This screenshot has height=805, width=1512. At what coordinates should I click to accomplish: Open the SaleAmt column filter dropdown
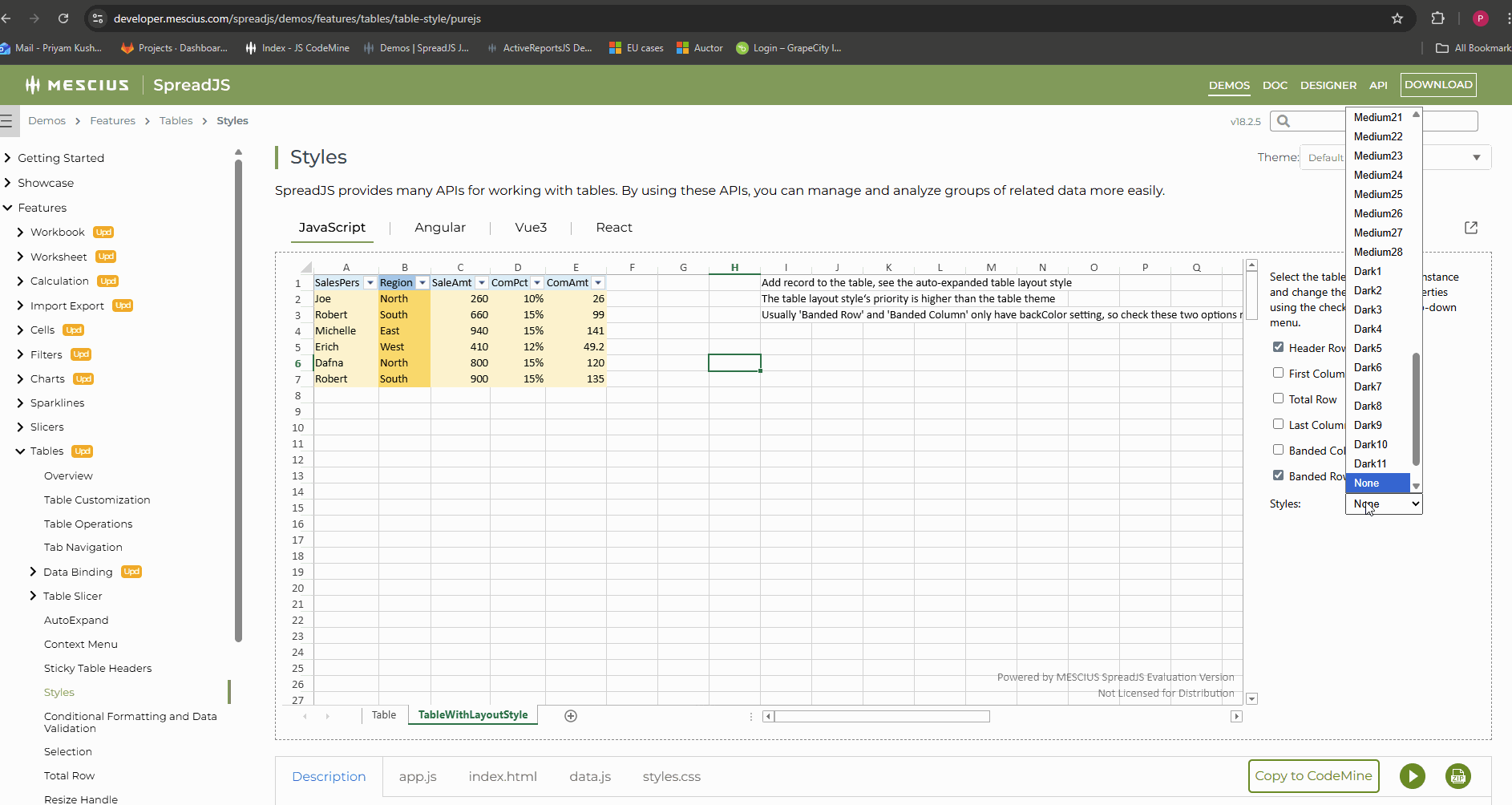coord(482,283)
